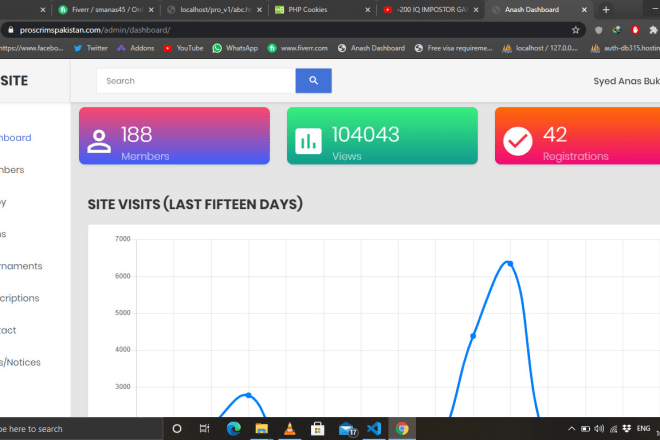Viewport: 660px width, 440px height.
Task: Click the Cortana circle icon on taskbar
Action: [177, 429]
